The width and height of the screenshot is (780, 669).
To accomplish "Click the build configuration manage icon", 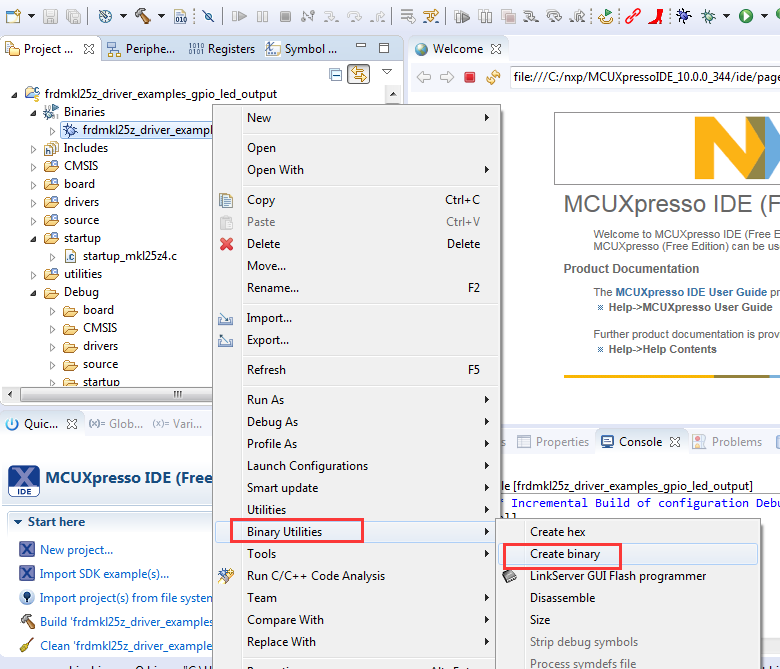I will click(105, 16).
